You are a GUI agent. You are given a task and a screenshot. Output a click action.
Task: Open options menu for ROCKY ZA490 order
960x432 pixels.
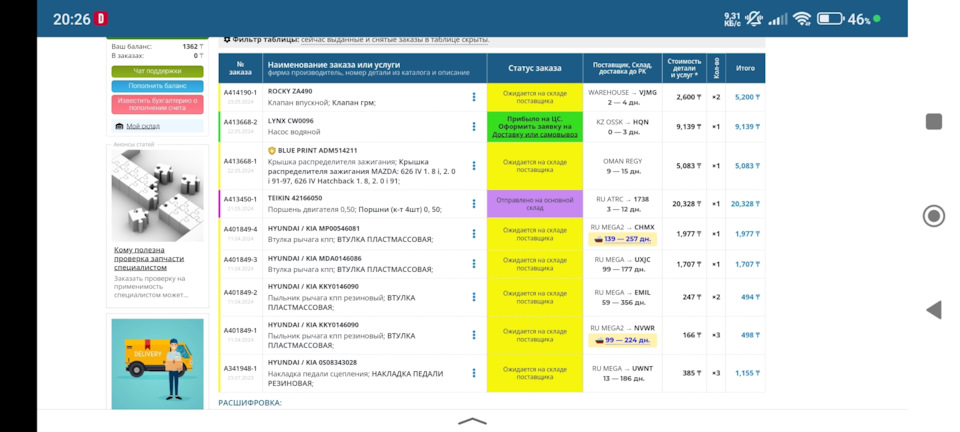(x=474, y=97)
